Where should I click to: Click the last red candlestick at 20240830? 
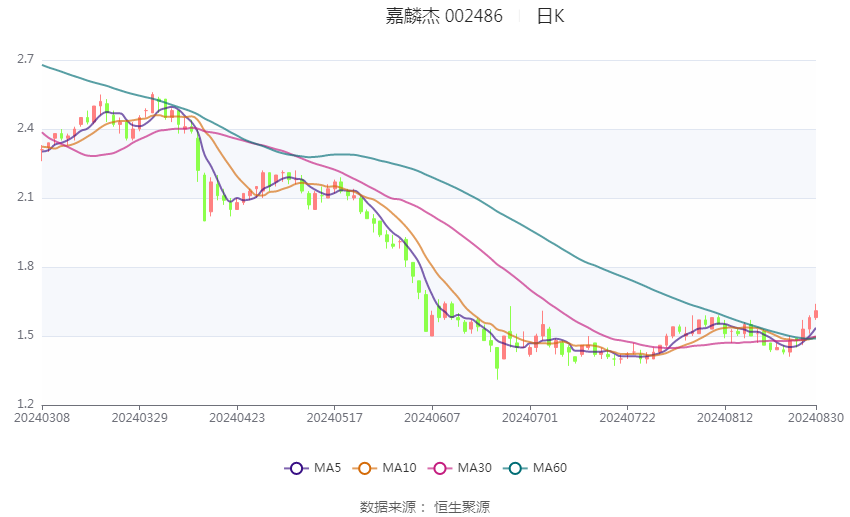tap(816, 313)
